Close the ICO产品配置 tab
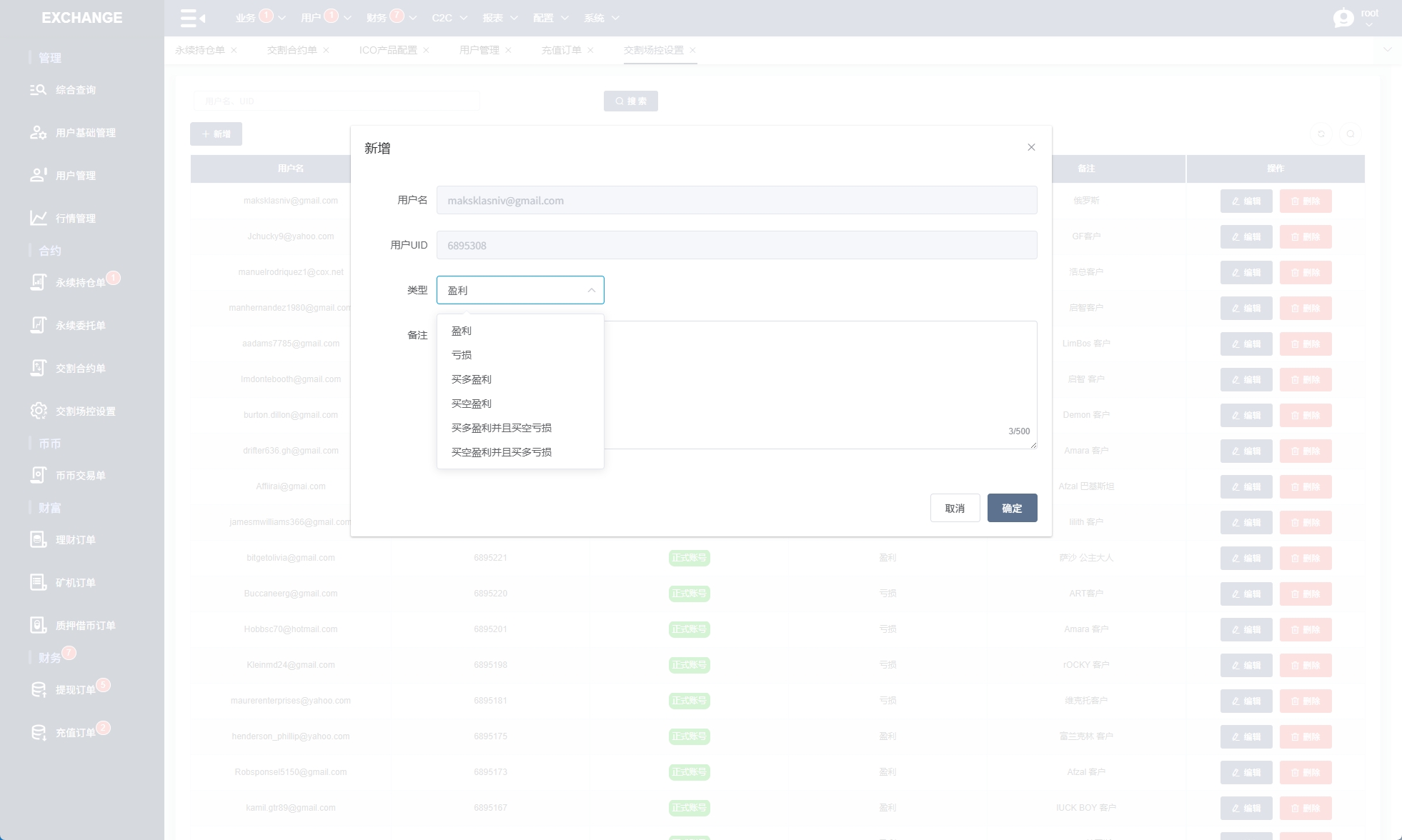Screen dimensions: 1402x840 (x=426, y=50)
